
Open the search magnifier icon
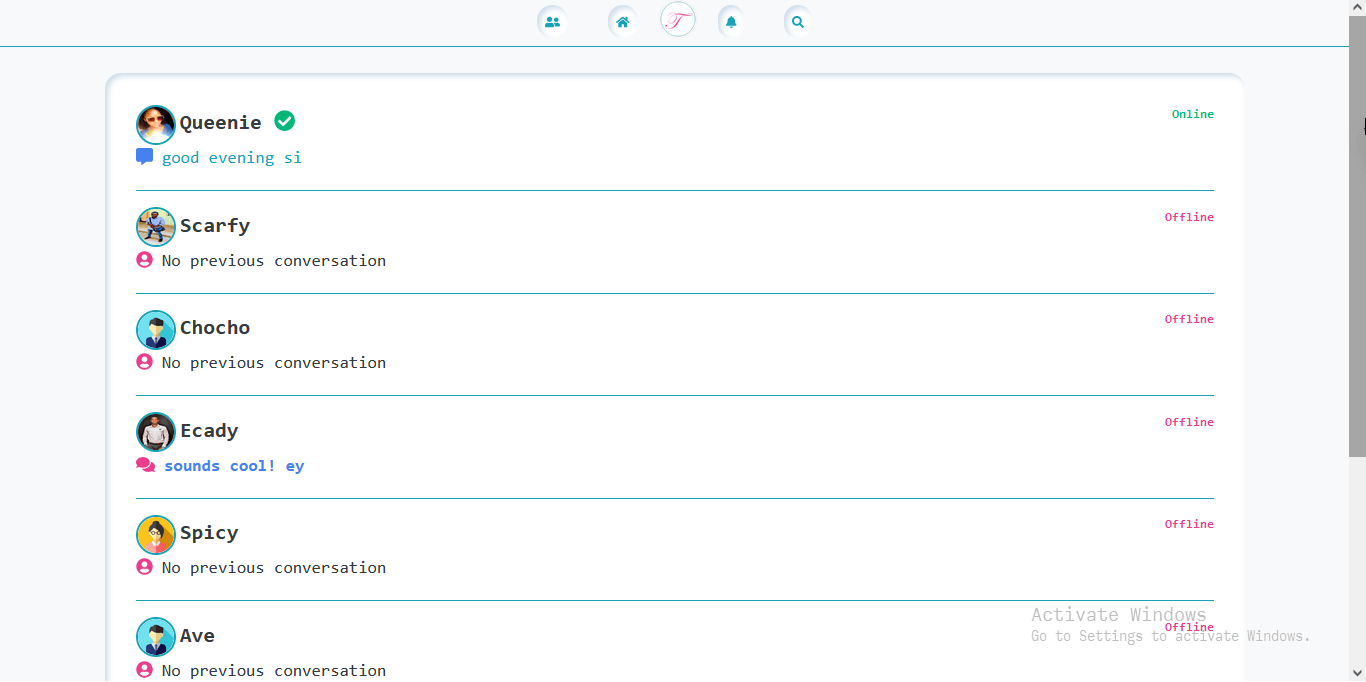coord(798,22)
